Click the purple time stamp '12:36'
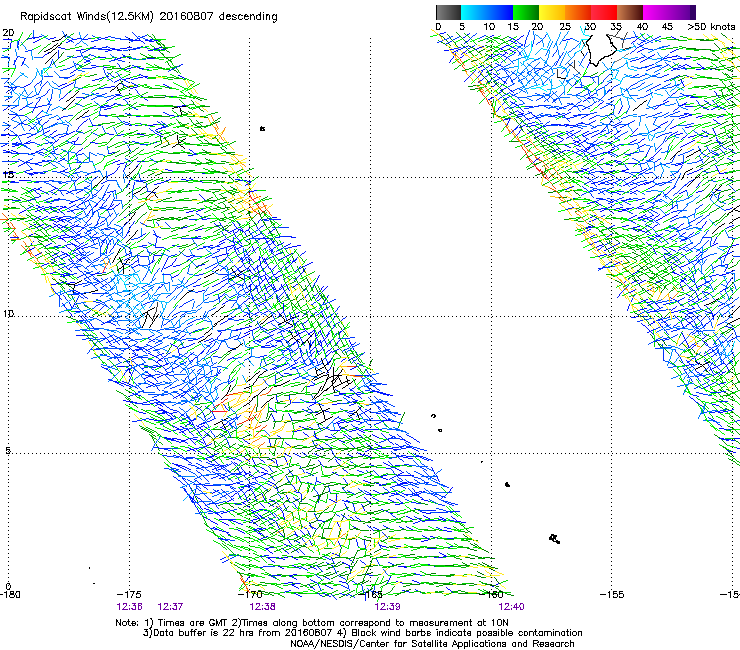740x650 pixels. (x=129, y=607)
